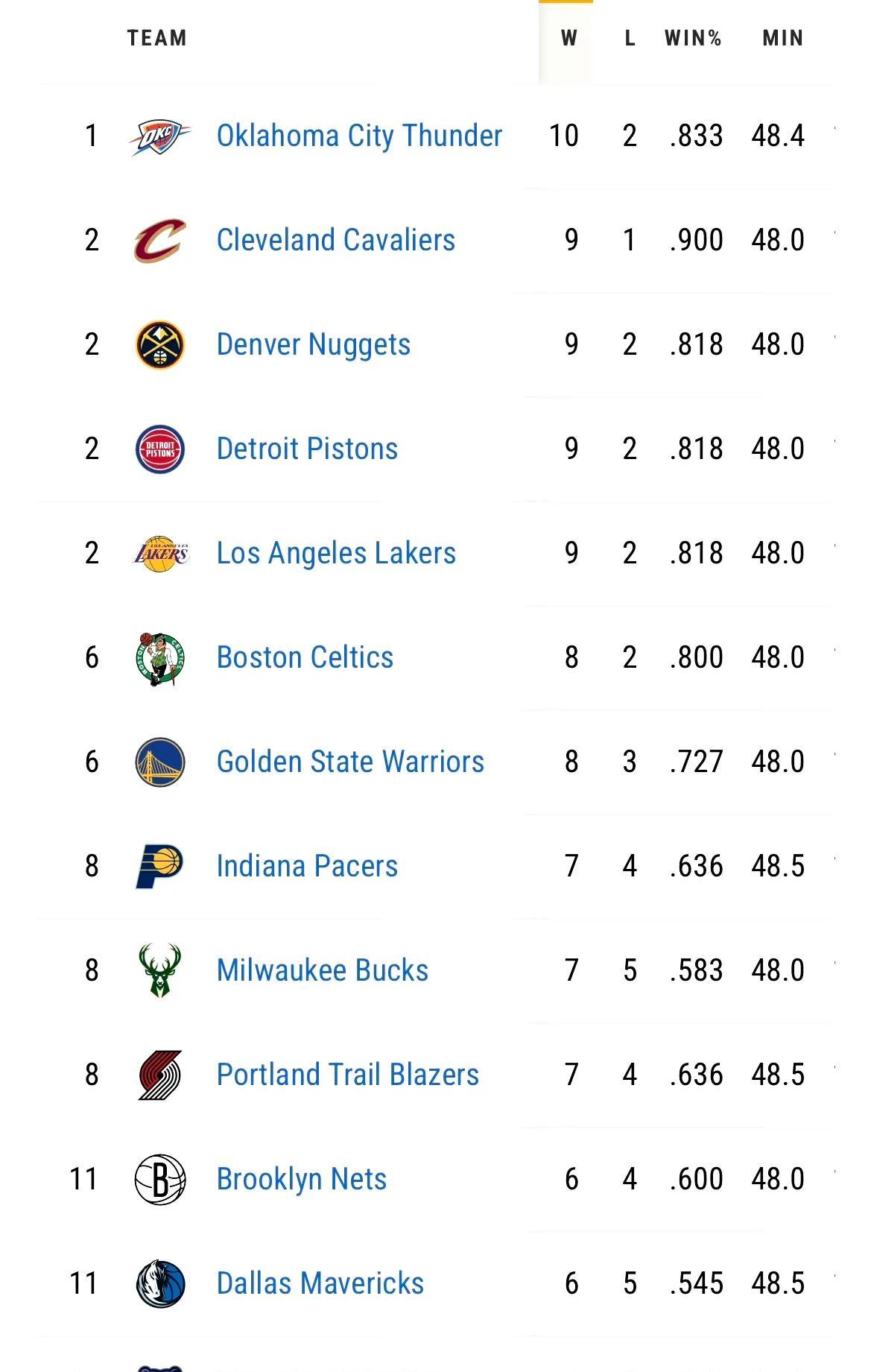
Task: Tap the Los Angeles Lakers logo
Action: coord(160,554)
